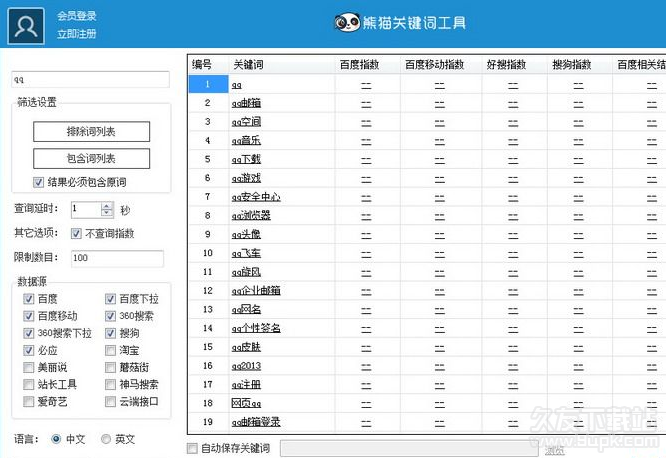Open keyword link qq注册
The width and height of the screenshot is (666, 458).
coord(246,385)
